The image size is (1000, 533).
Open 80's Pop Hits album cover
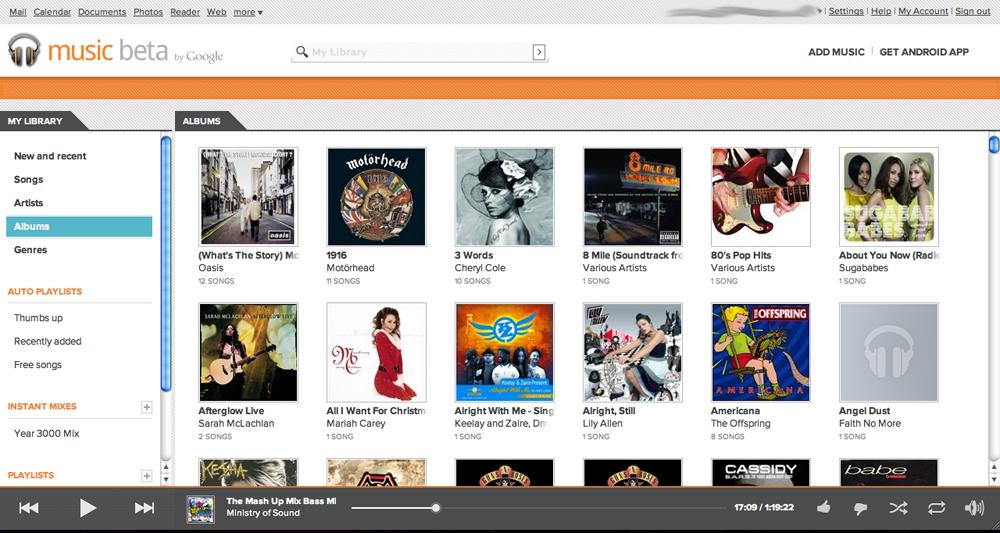[x=761, y=196]
